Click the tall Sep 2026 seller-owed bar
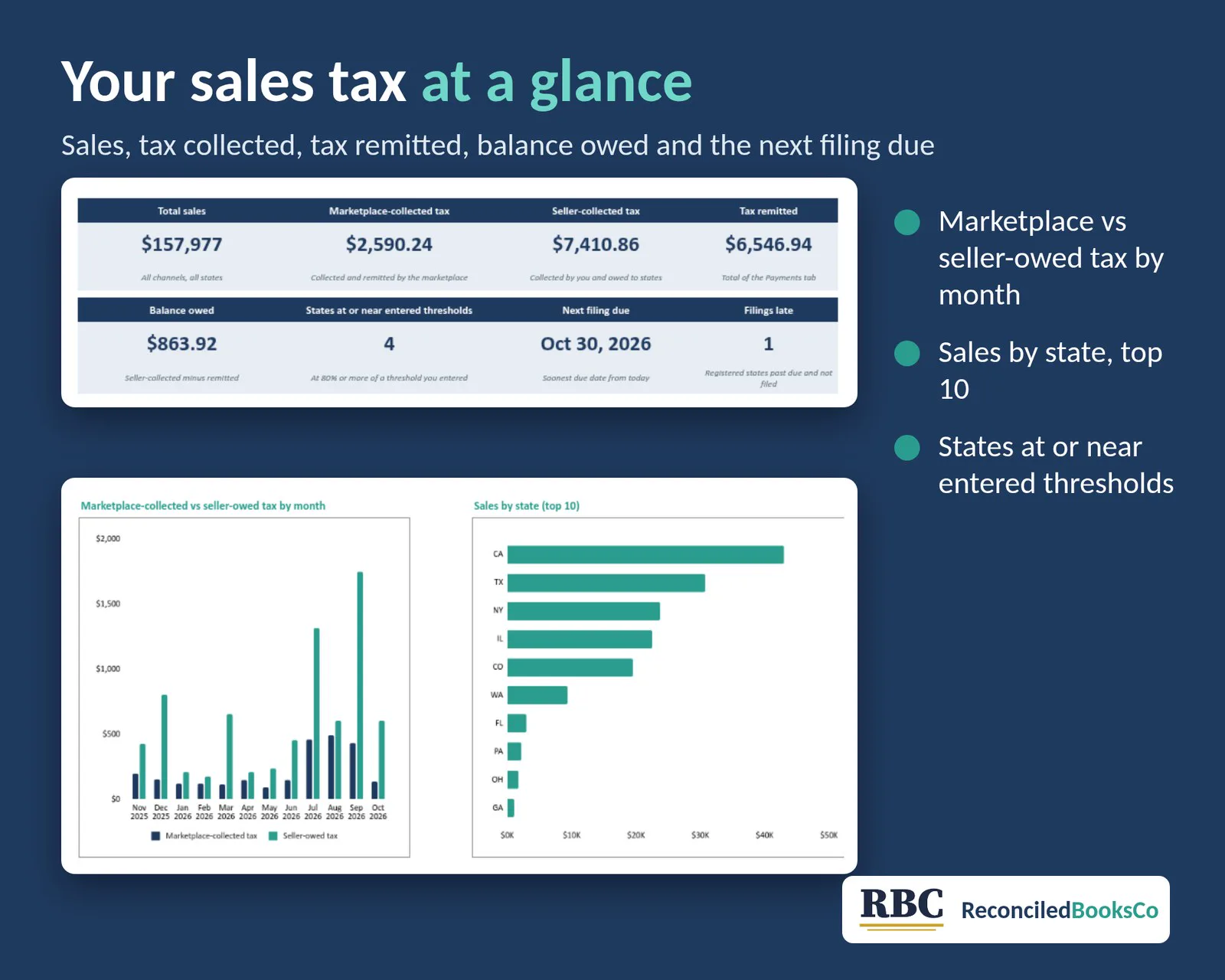The width and height of the screenshot is (1225, 980). click(360, 685)
